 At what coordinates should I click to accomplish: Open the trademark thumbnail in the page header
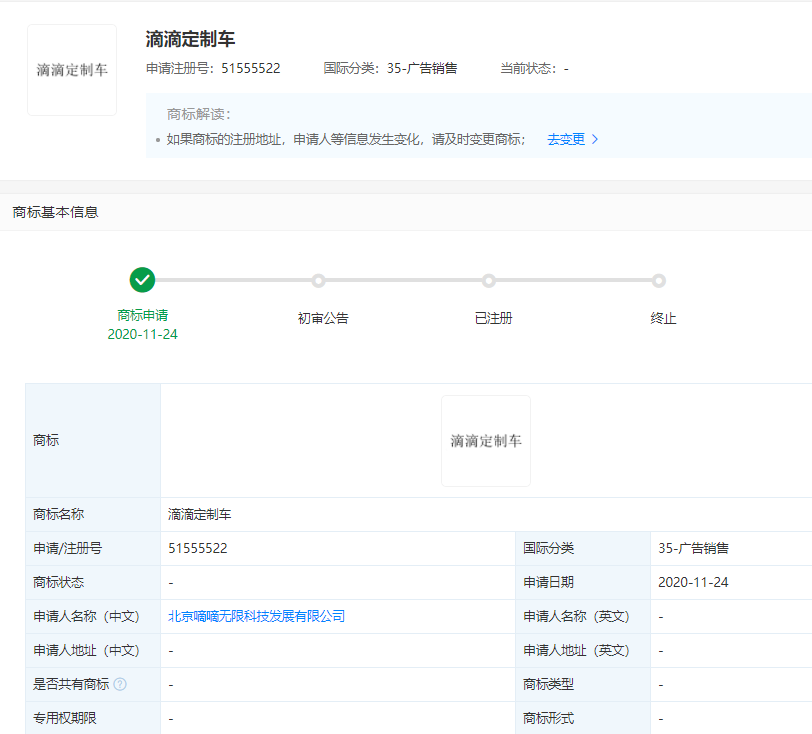tap(72, 70)
